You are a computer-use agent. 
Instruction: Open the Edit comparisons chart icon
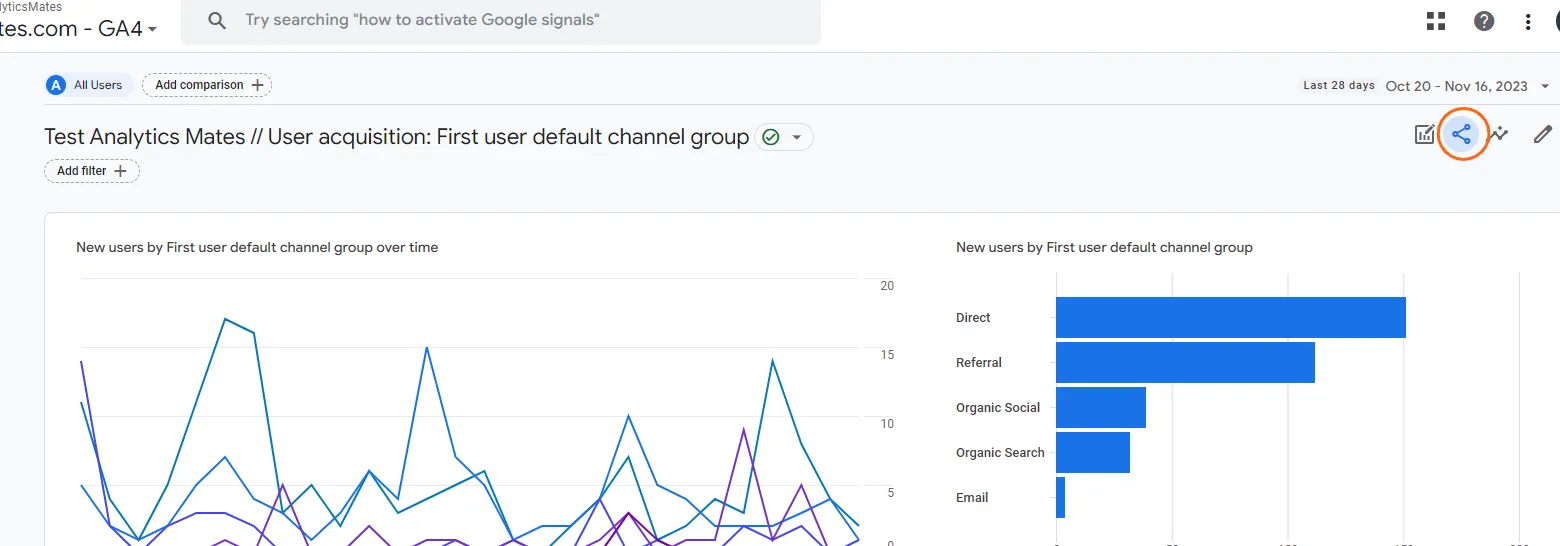click(1425, 134)
